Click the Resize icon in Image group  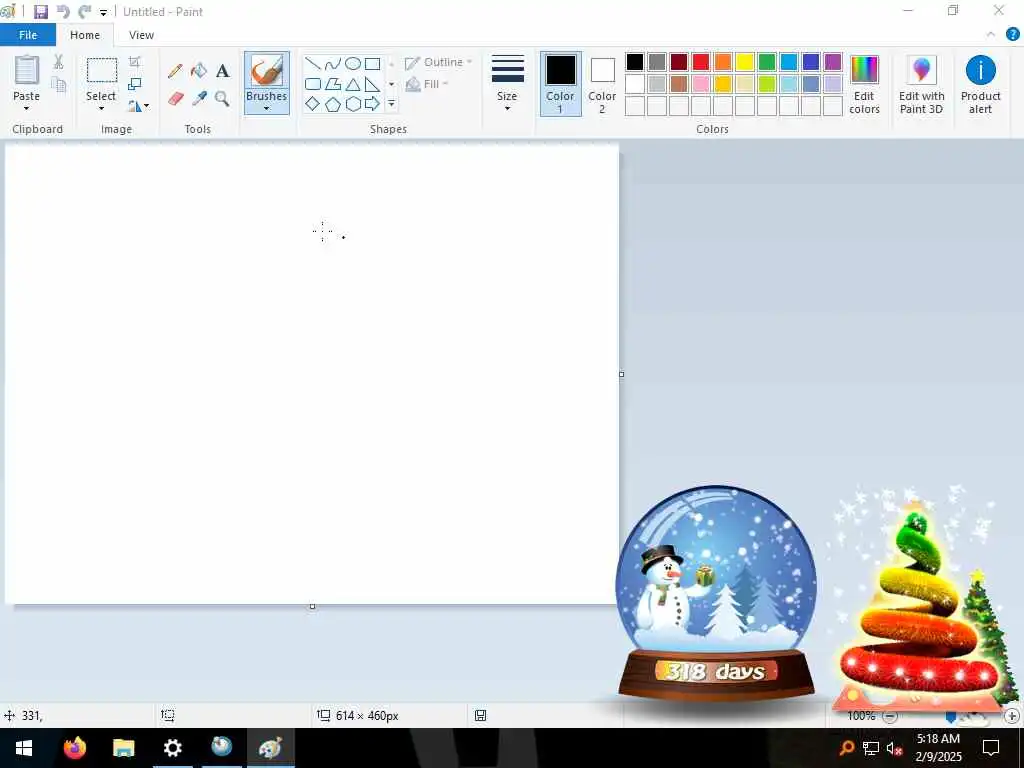tap(135, 84)
